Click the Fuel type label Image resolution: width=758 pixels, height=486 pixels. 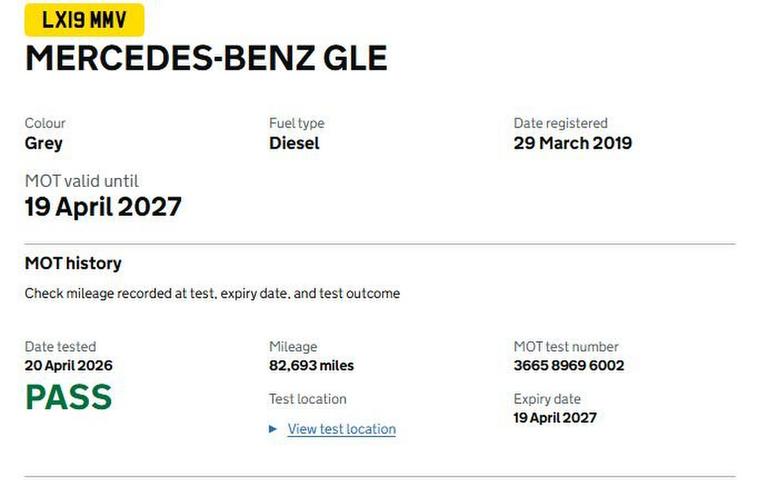click(x=296, y=123)
